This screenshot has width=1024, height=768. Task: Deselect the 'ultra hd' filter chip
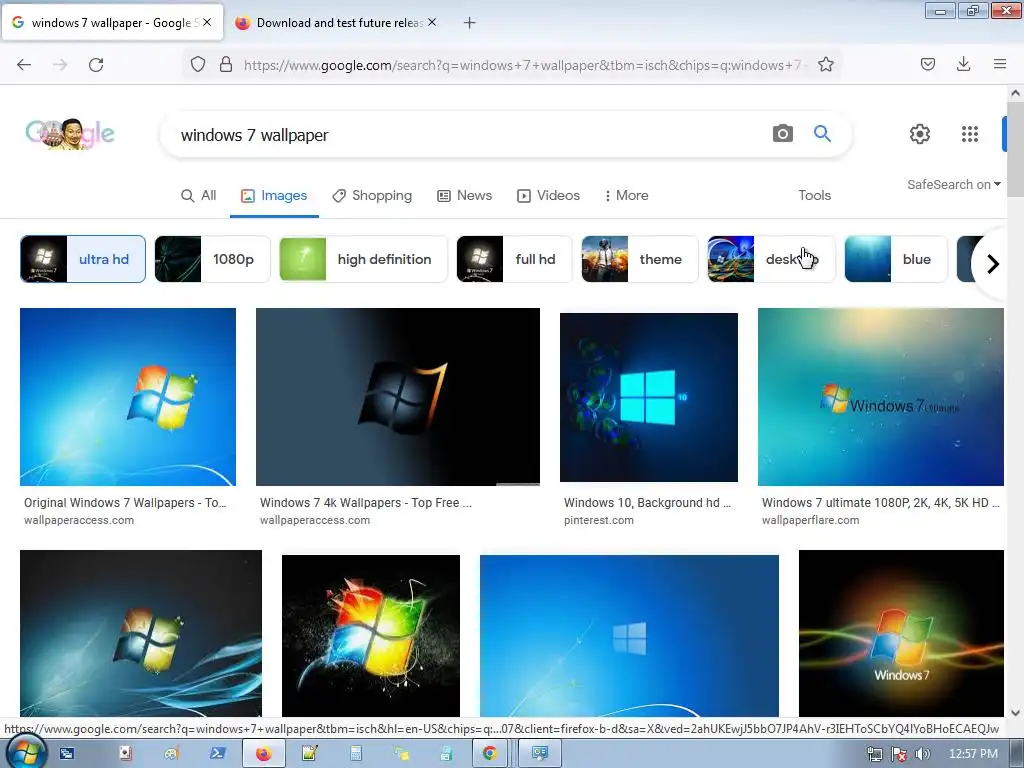(x=83, y=259)
